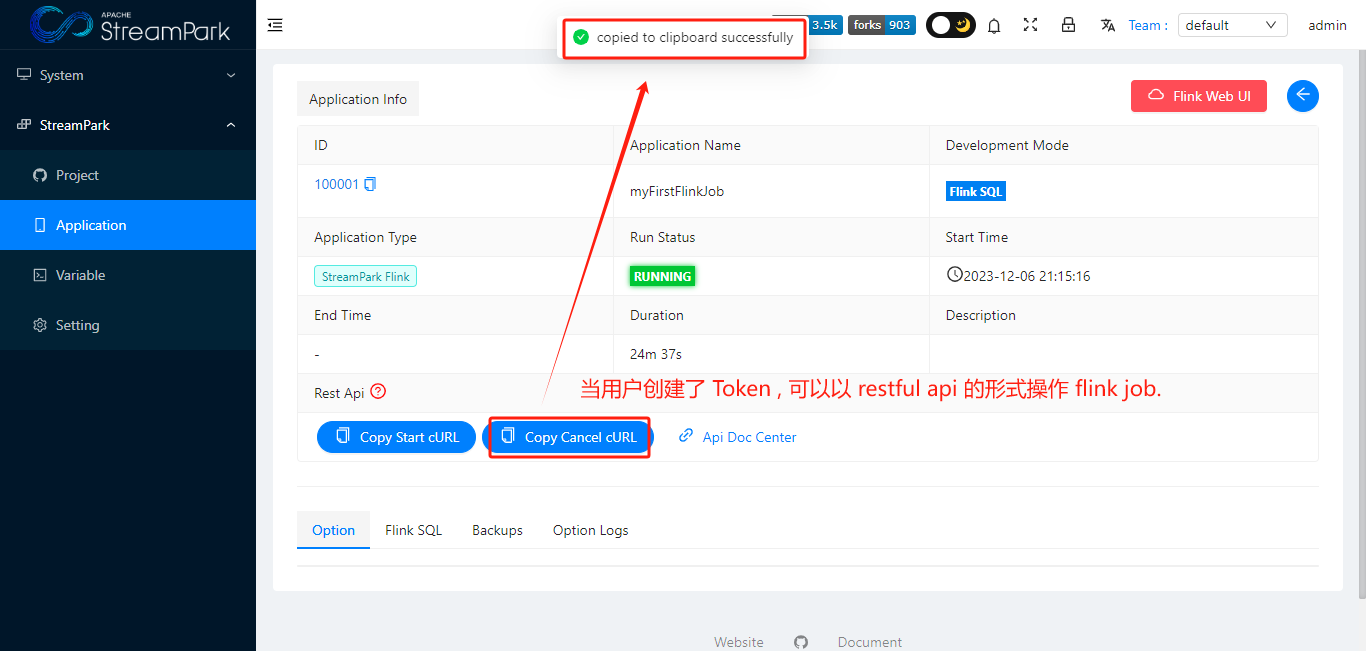
Task: Open the Option Logs tab
Action: [590, 529]
